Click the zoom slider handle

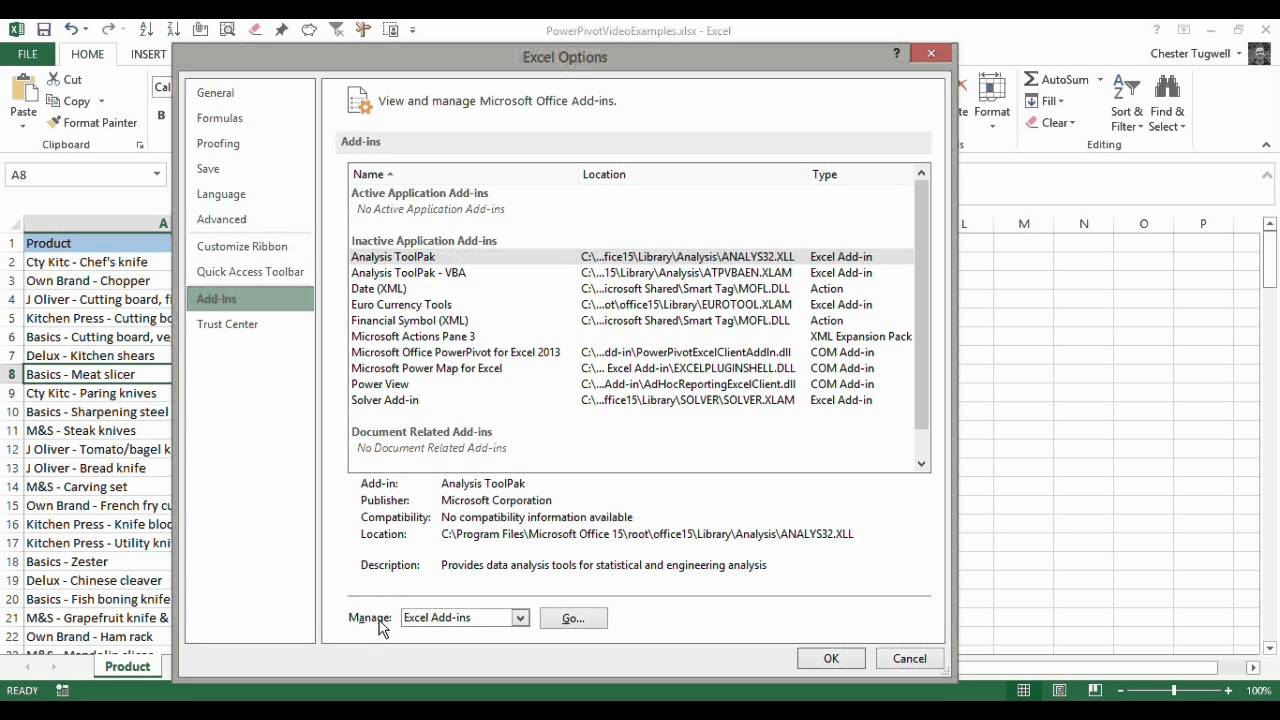click(1174, 691)
